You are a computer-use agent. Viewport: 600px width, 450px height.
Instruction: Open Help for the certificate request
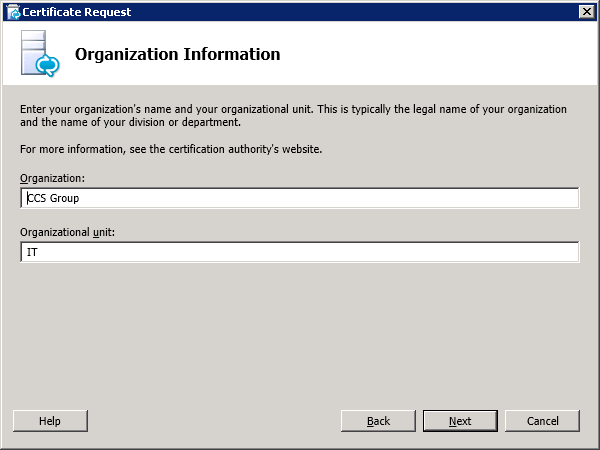coord(50,421)
